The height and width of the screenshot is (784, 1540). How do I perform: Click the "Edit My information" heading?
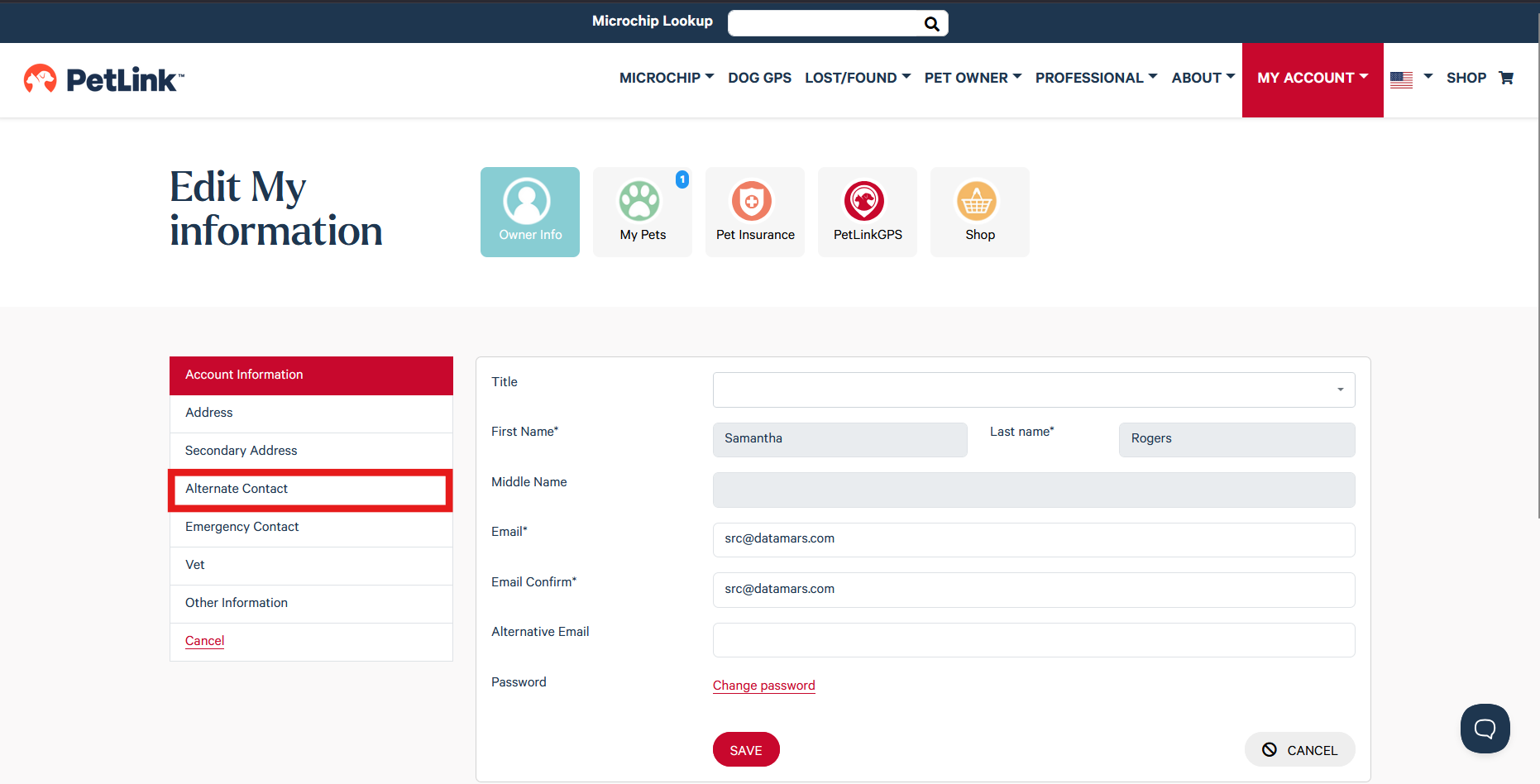tap(276, 208)
